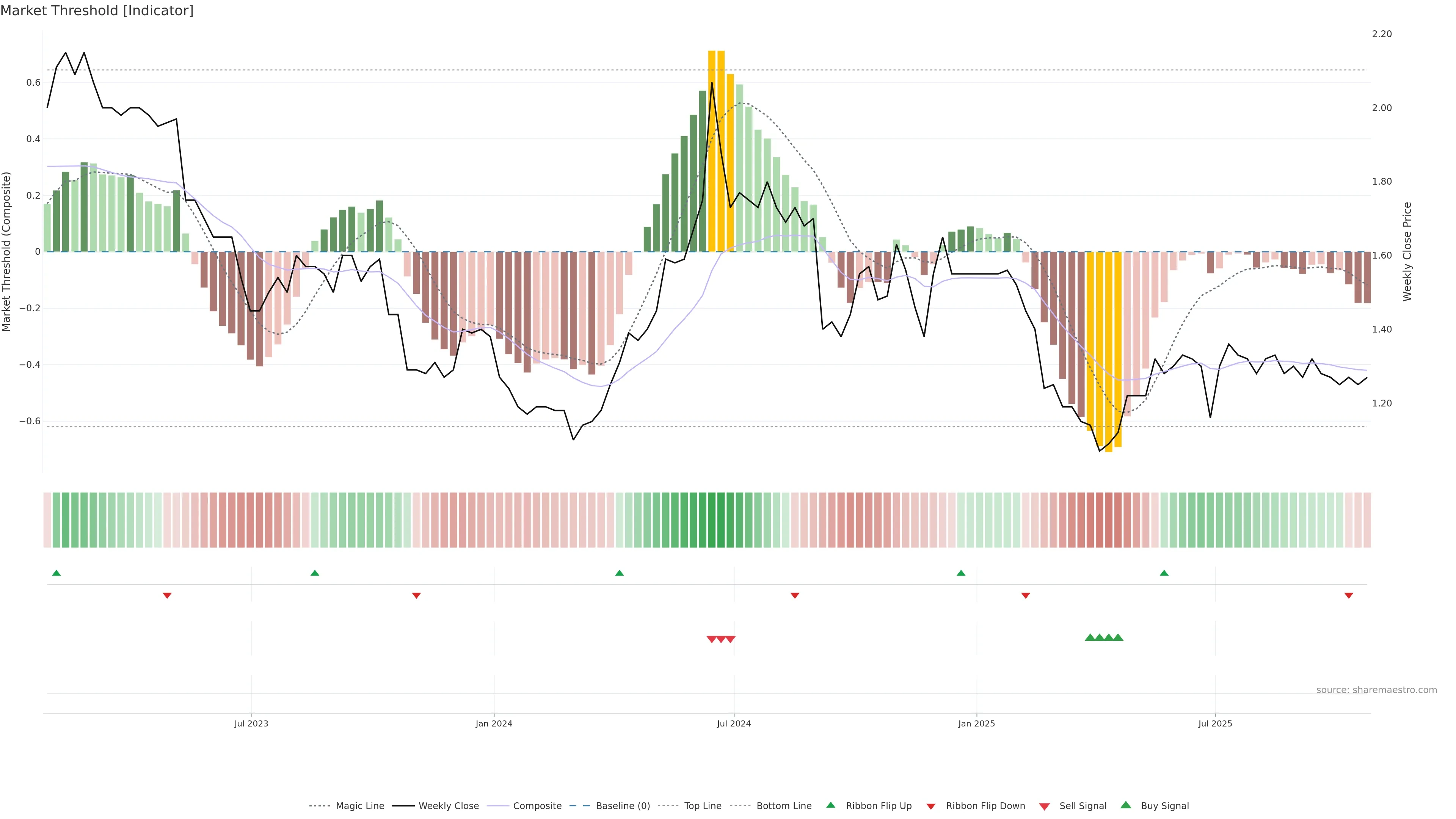Click the Sell Signal legend triangle icon
This screenshot has width=1456, height=819.
tap(1045, 806)
